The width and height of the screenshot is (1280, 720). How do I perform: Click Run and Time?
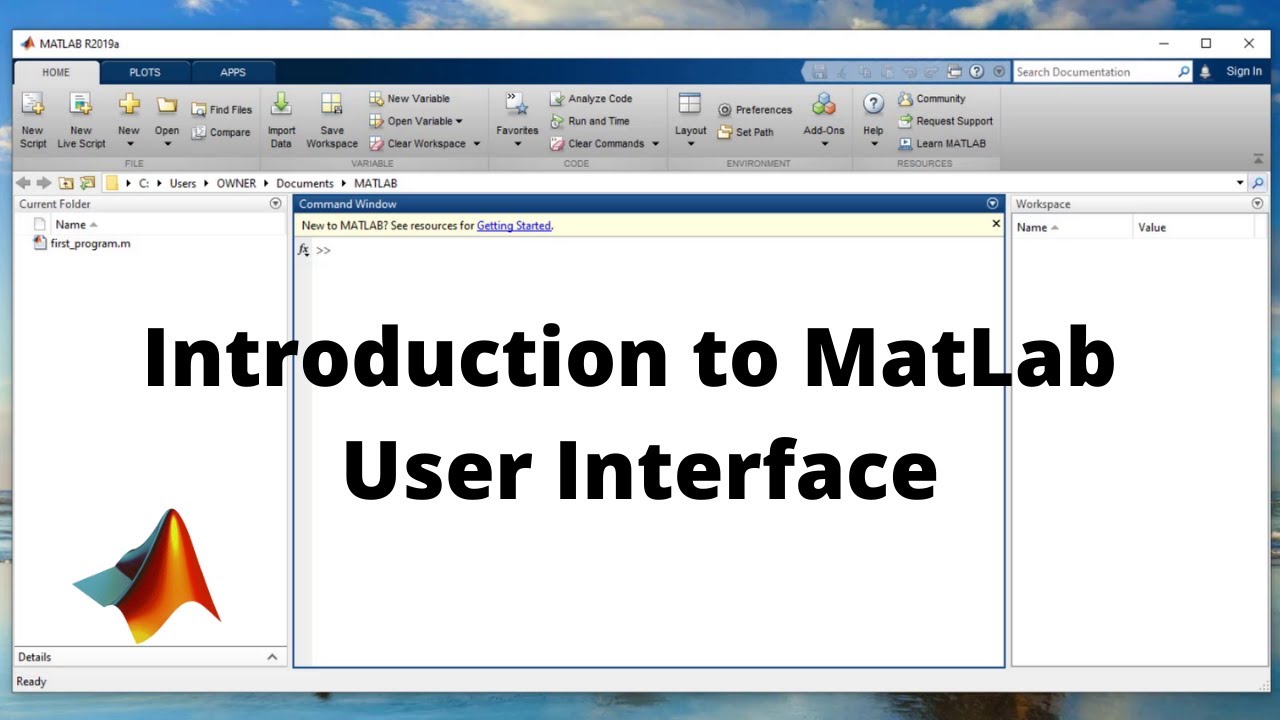(590, 121)
